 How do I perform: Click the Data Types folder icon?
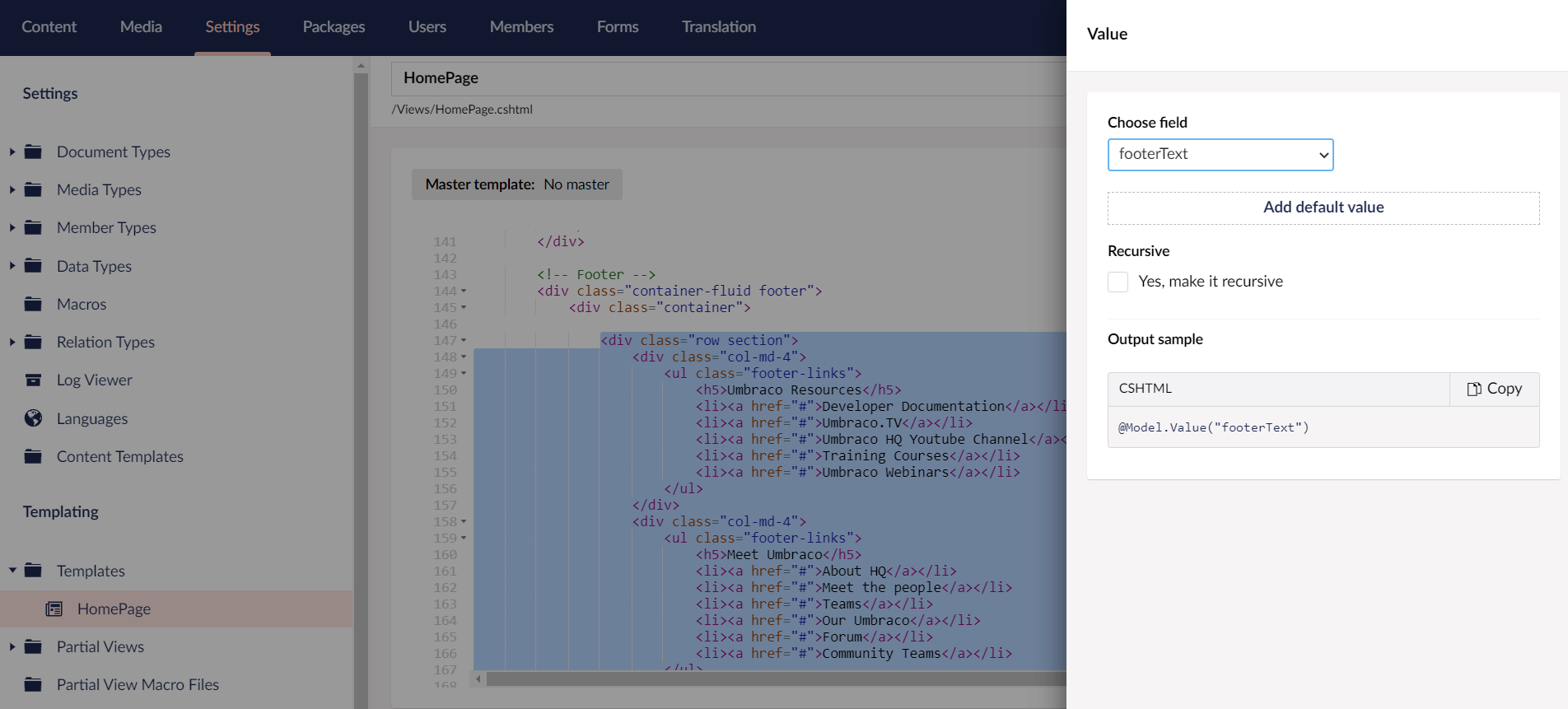[x=33, y=266]
